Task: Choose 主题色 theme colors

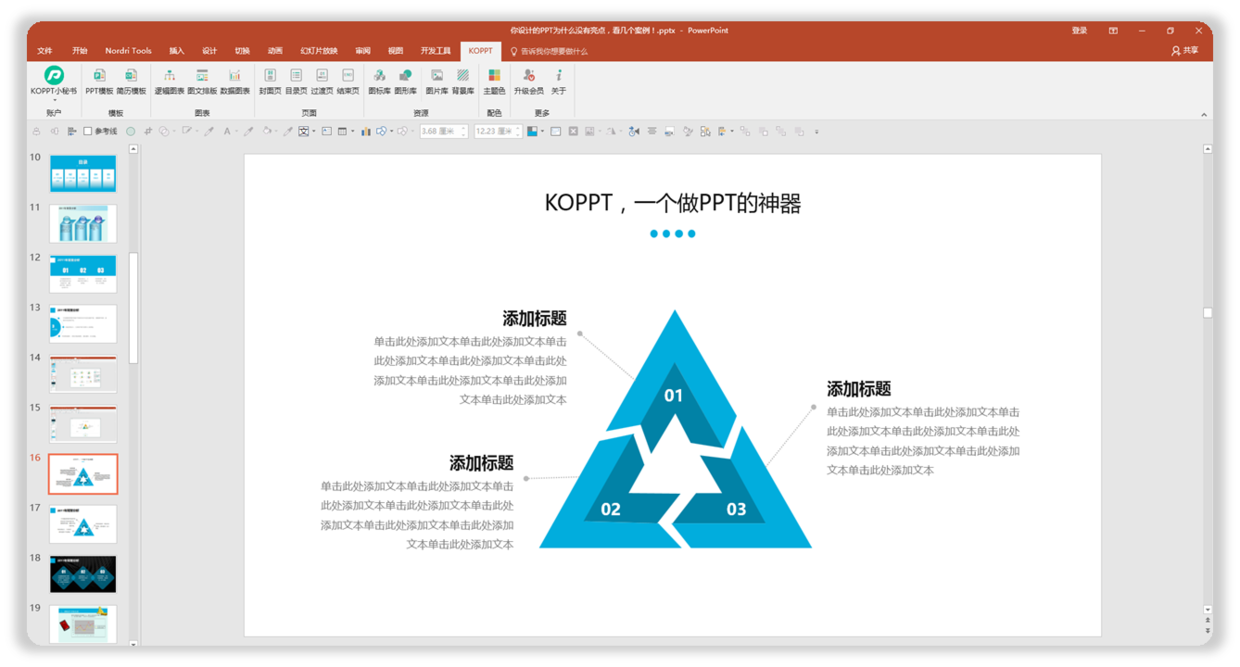Action: [494, 82]
